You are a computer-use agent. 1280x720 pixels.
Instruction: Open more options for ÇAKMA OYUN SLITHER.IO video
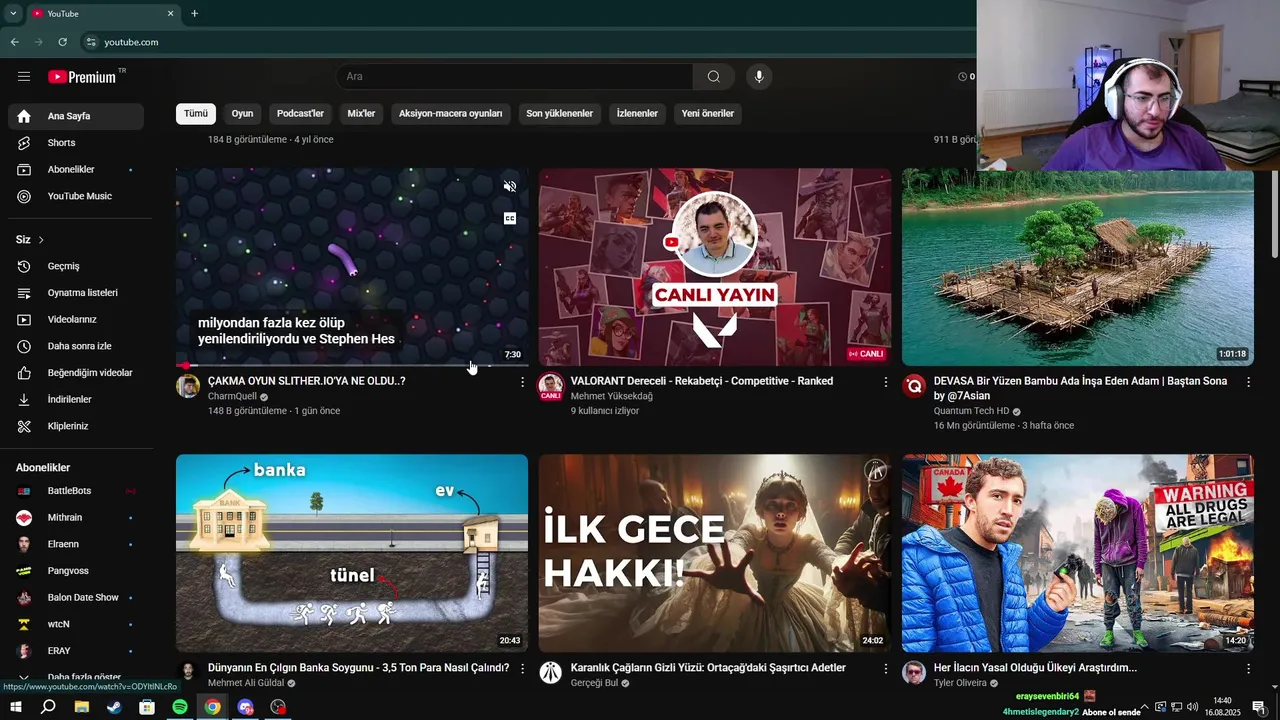[522, 382]
